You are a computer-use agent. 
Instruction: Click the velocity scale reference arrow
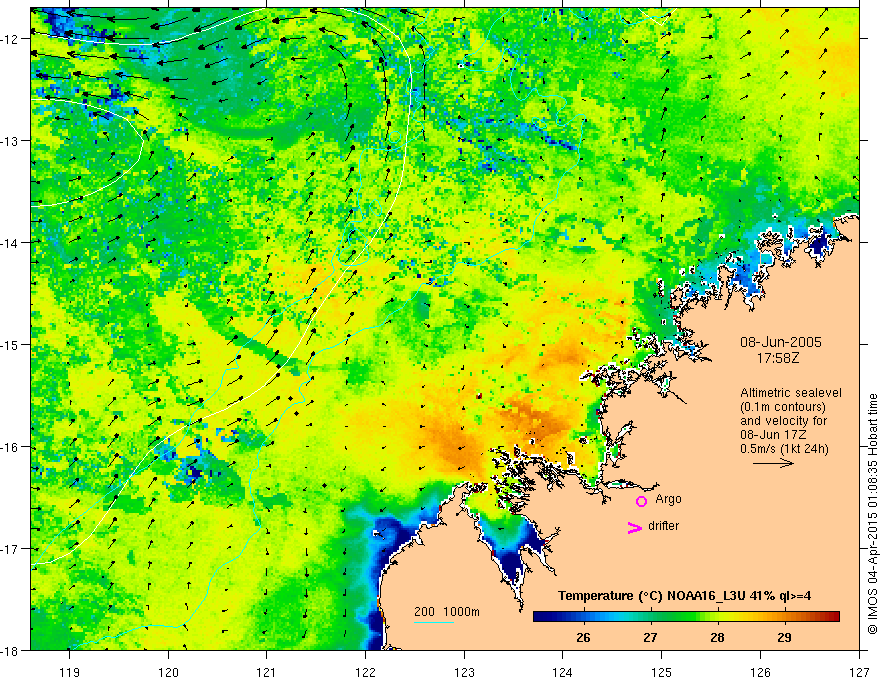pos(773,463)
